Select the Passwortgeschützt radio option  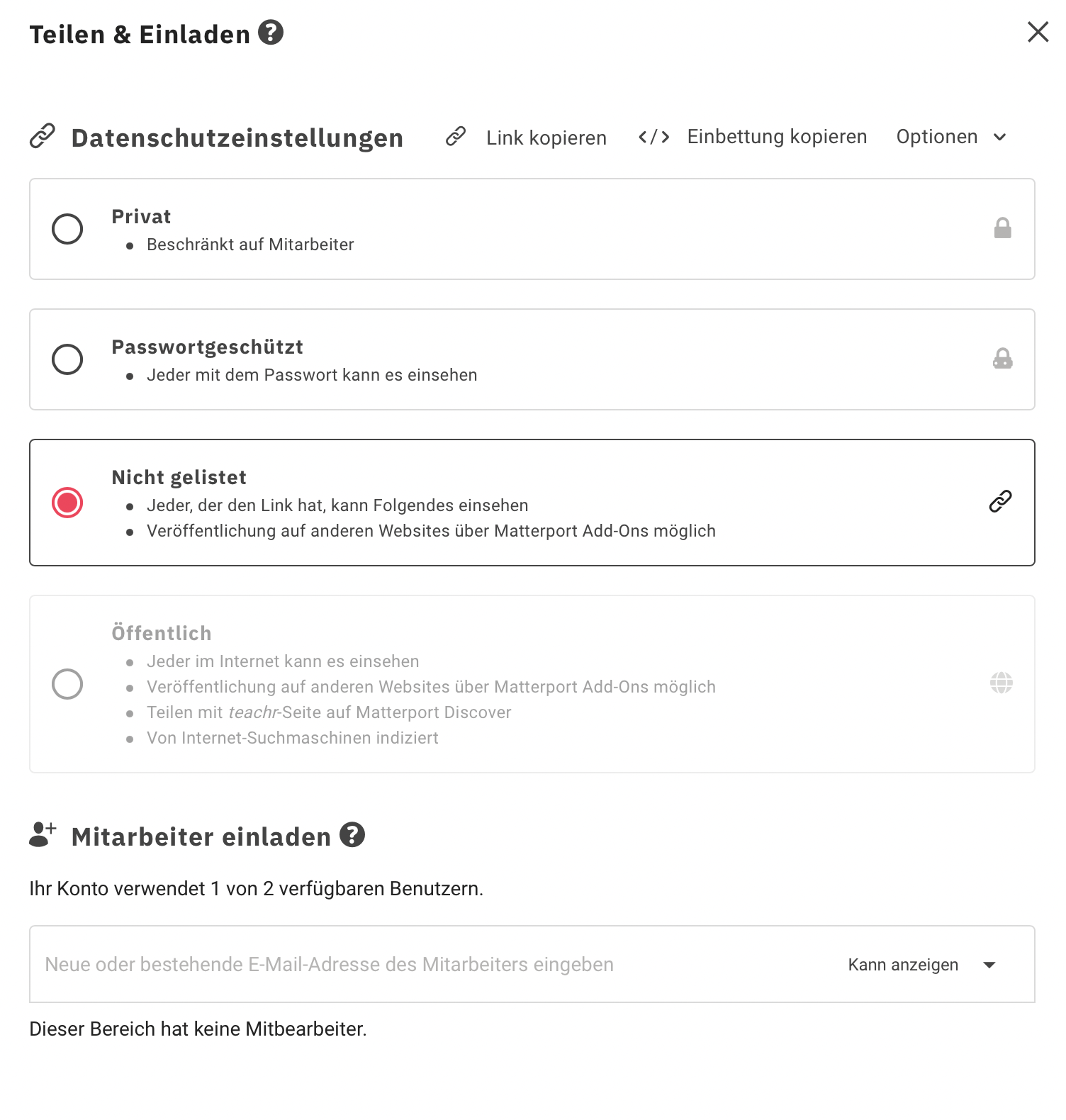(67, 359)
